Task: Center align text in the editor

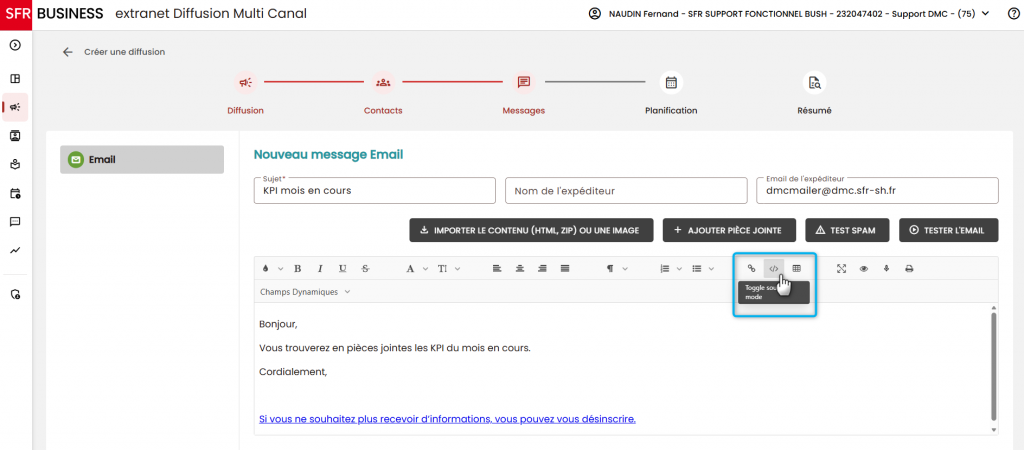Action: [x=520, y=268]
